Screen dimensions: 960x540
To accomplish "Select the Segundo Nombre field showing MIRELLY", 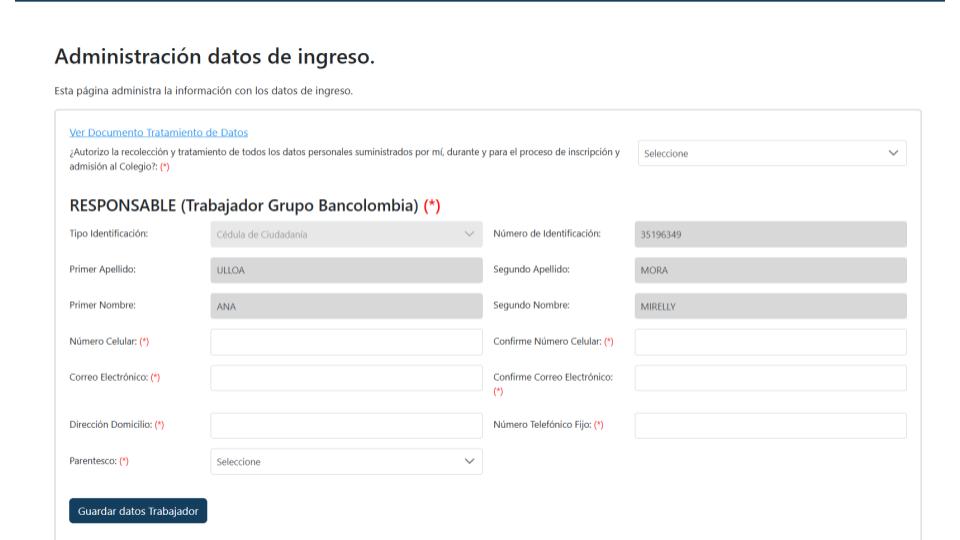I will (770, 306).
